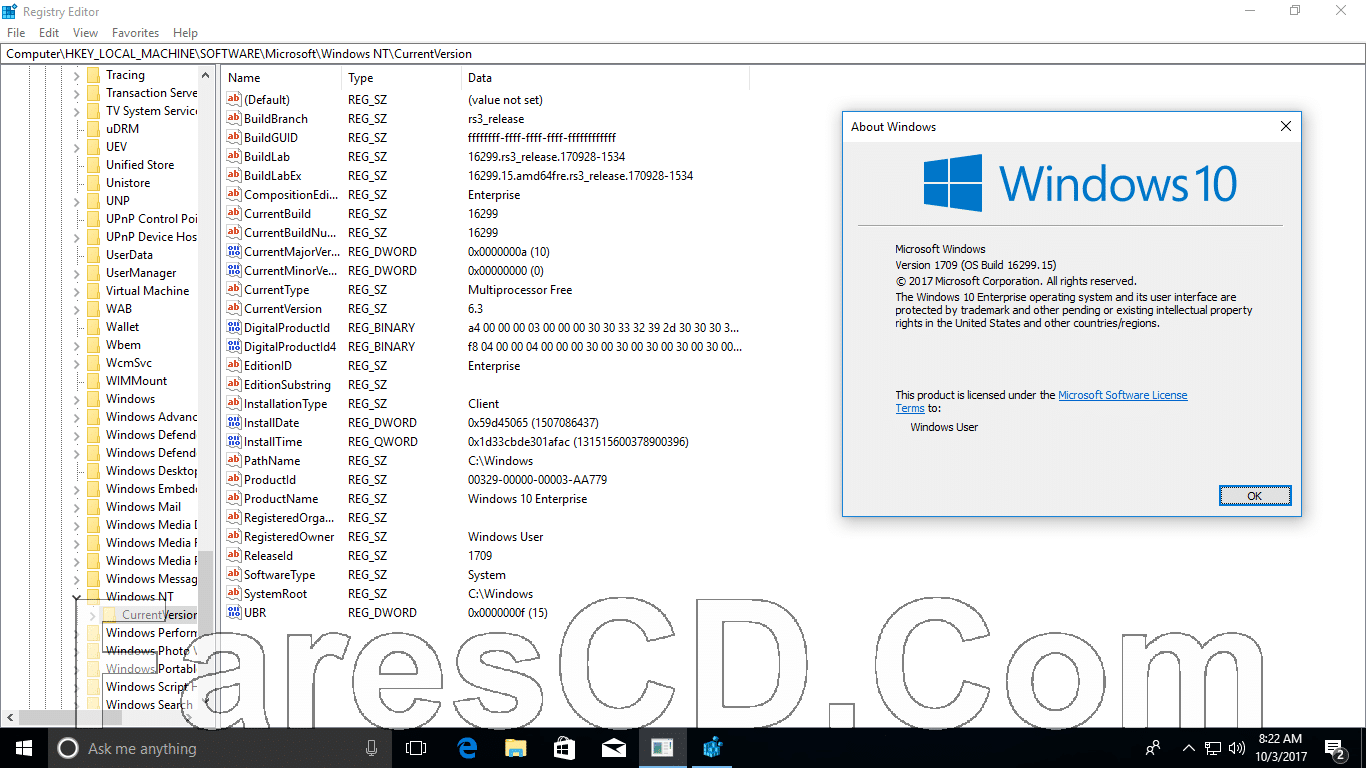
Task: Click the BuildBranch string value icon
Action: pyautogui.click(x=234, y=119)
